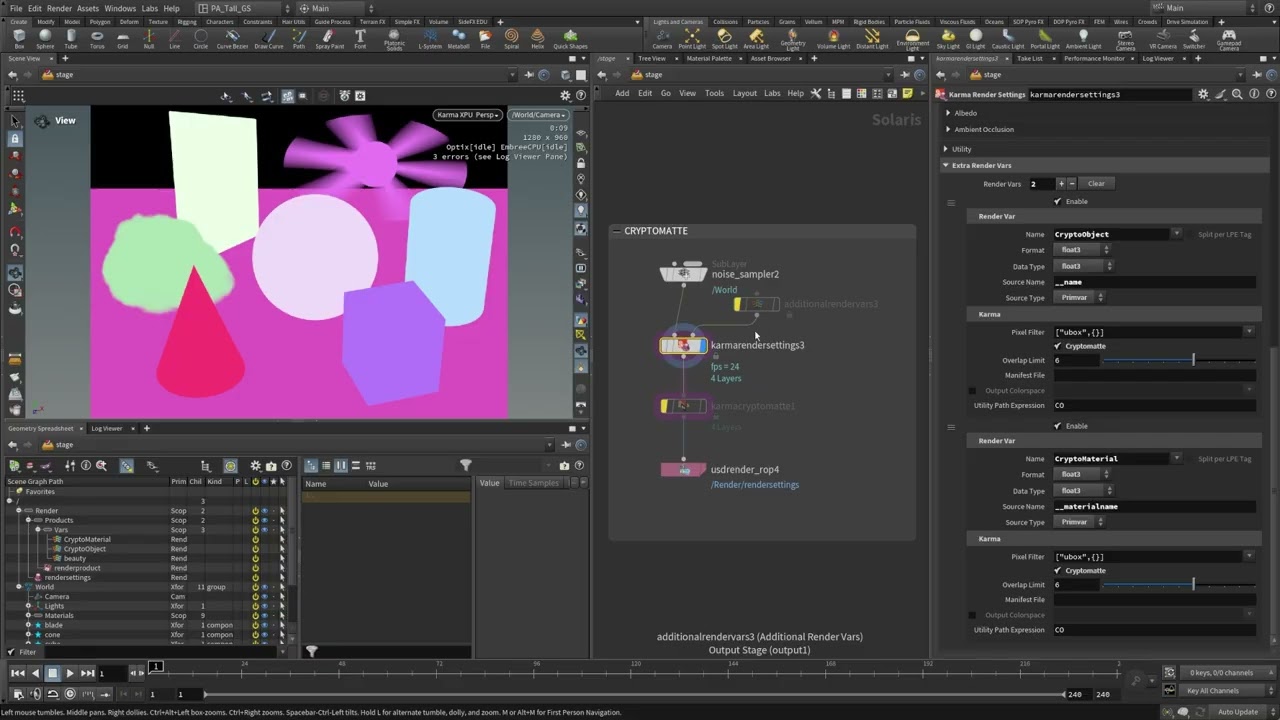1280x720 pixels.
Task: Expand the Utility section
Action: coord(946,149)
